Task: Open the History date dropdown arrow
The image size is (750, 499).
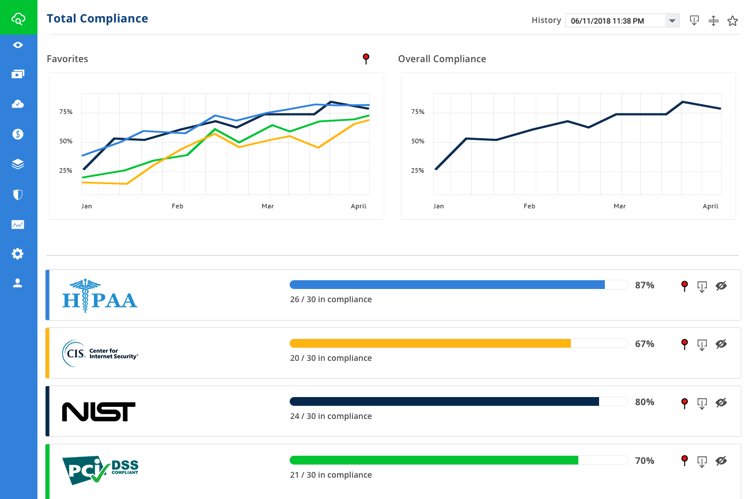Action: pos(671,20)
